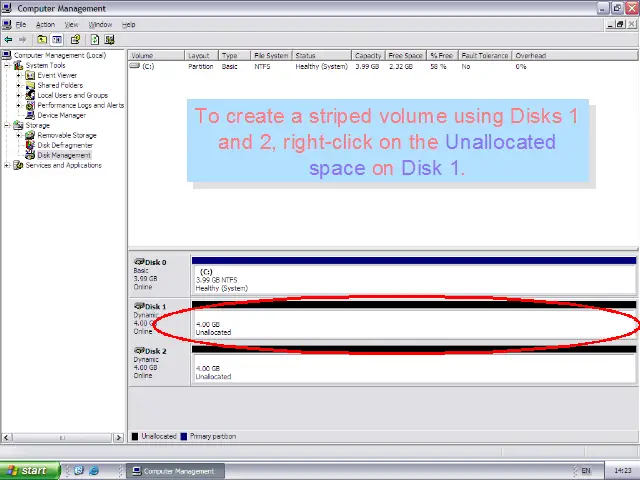Image resolution: width=640 pixels, height=480 pixels.
Task: Click the 2.32 GB free space cell
Action: click(x=401, y=66)
